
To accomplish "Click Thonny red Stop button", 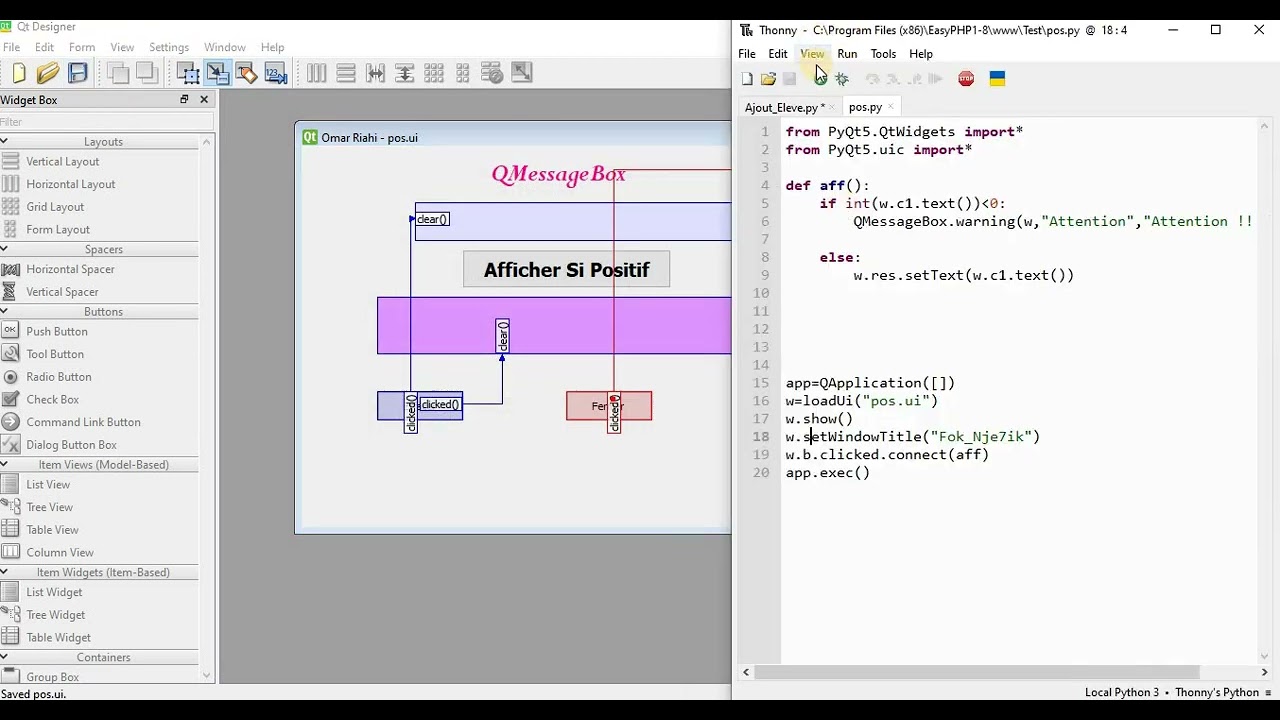I will (966, 79).
